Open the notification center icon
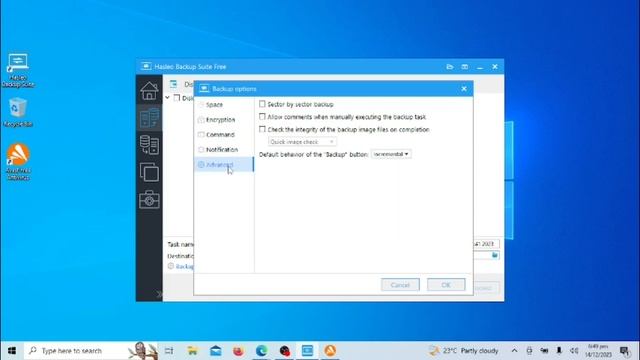Screen dimensions: 640x360 (x=624, y=351)
